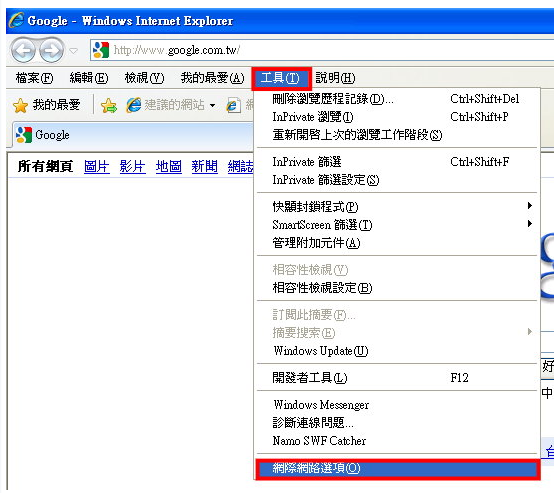Click the Back navigation arrow button
The width and height of the screenshot is (559, 493).
(24, 51)
